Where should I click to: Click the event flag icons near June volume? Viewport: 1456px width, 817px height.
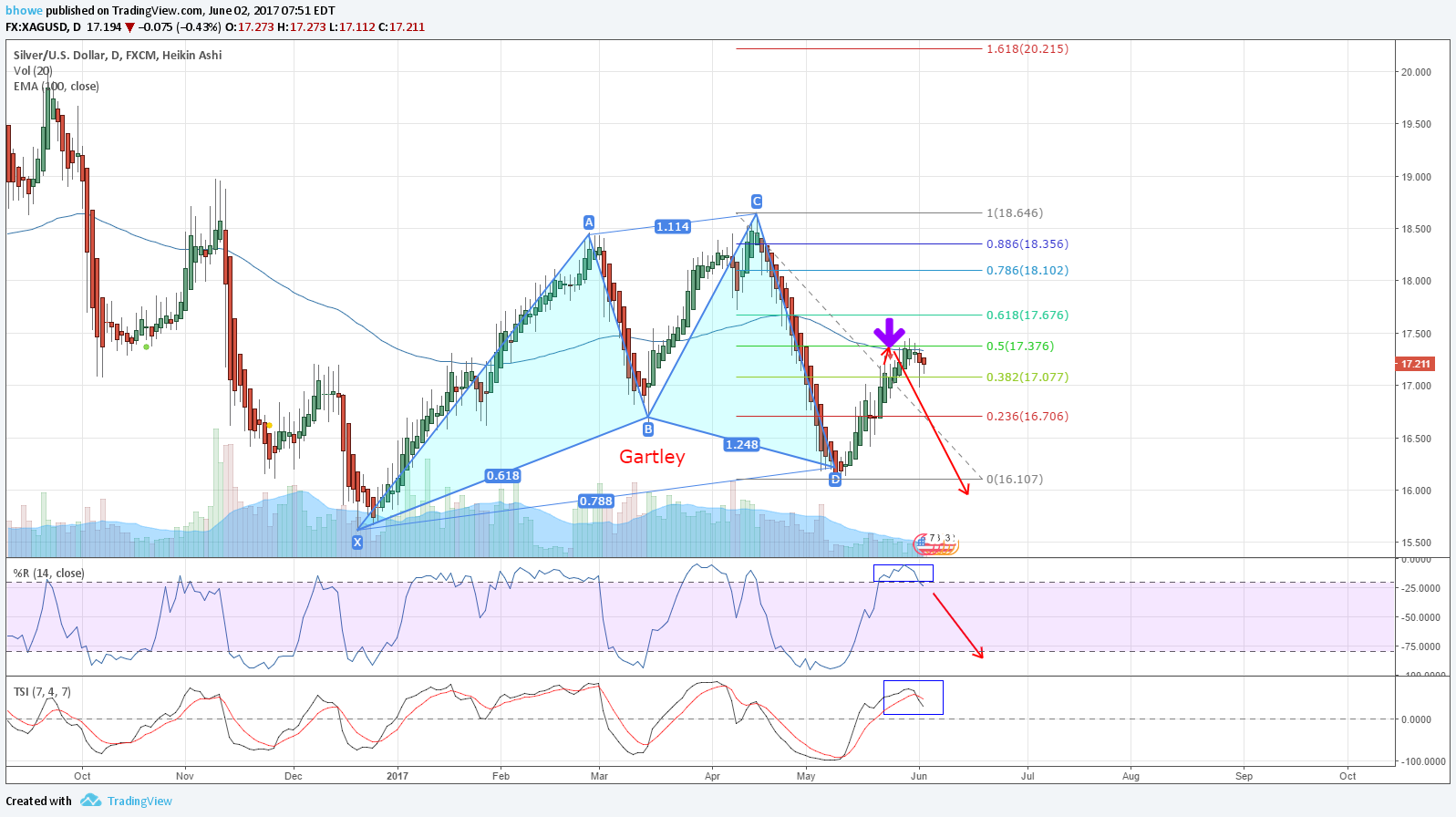tap(936, 543)
